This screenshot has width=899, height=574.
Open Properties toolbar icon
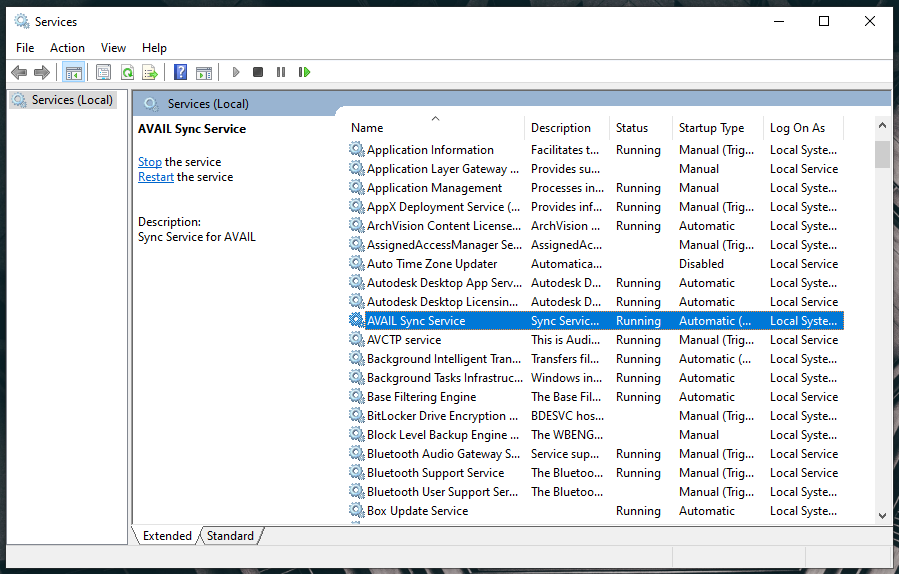pyautogui.click(x=104, y=72)
